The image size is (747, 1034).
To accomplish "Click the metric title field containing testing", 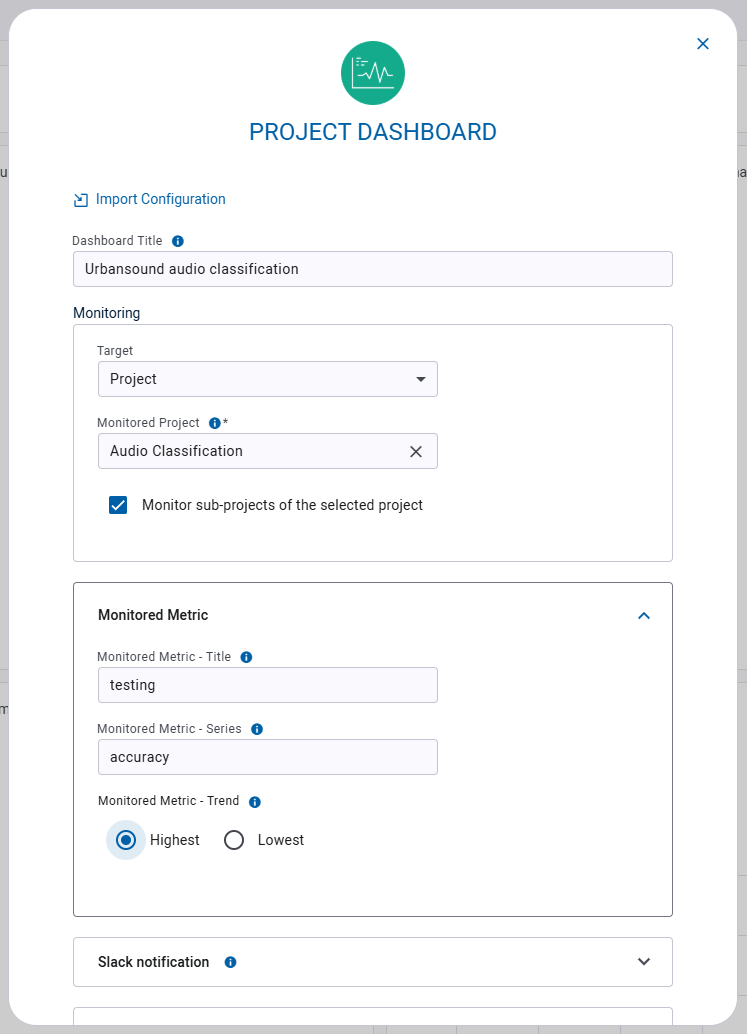I will click(267, 685).
